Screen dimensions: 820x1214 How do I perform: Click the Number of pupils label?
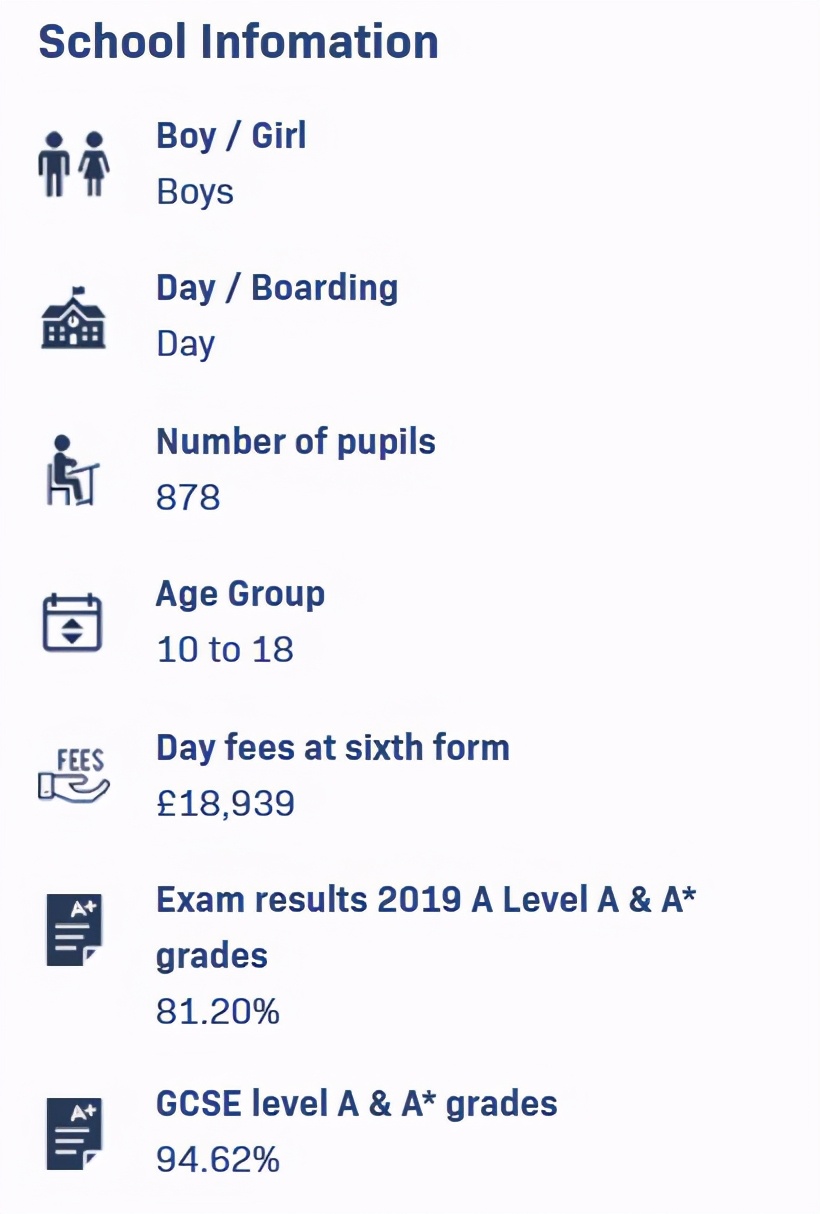296,441
